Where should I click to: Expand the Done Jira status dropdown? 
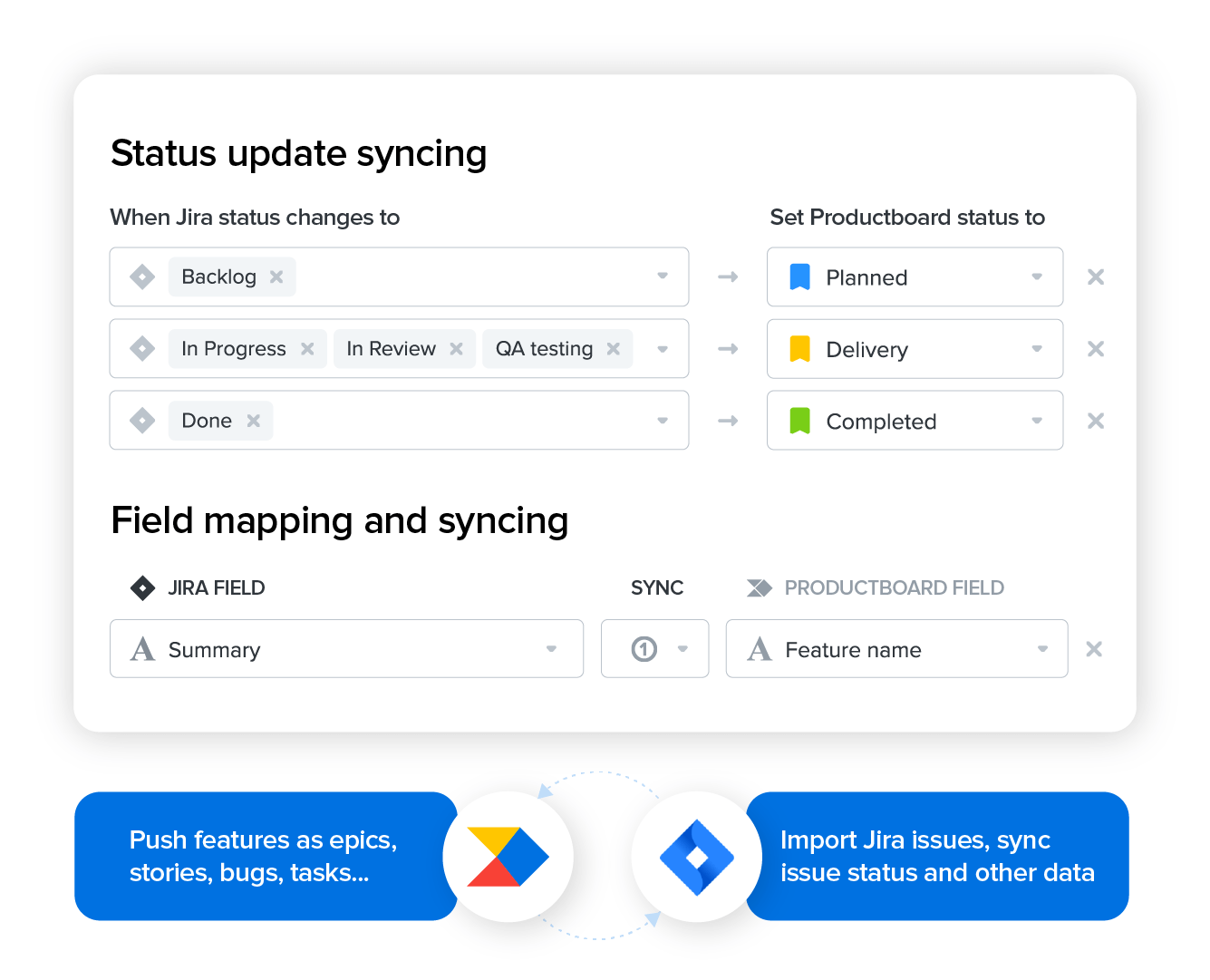tap(663, 421)
